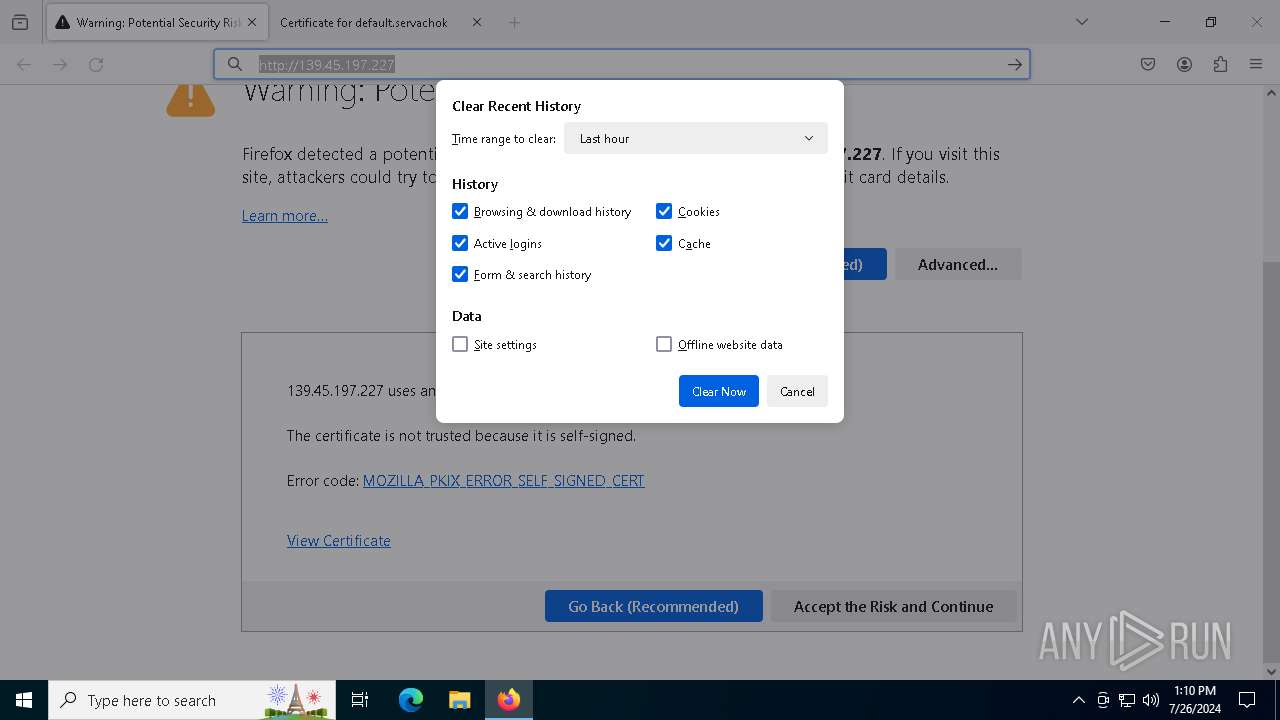
Task: Open the Windows Start menu
Action: pyautogui.click(x=24, y=700)
